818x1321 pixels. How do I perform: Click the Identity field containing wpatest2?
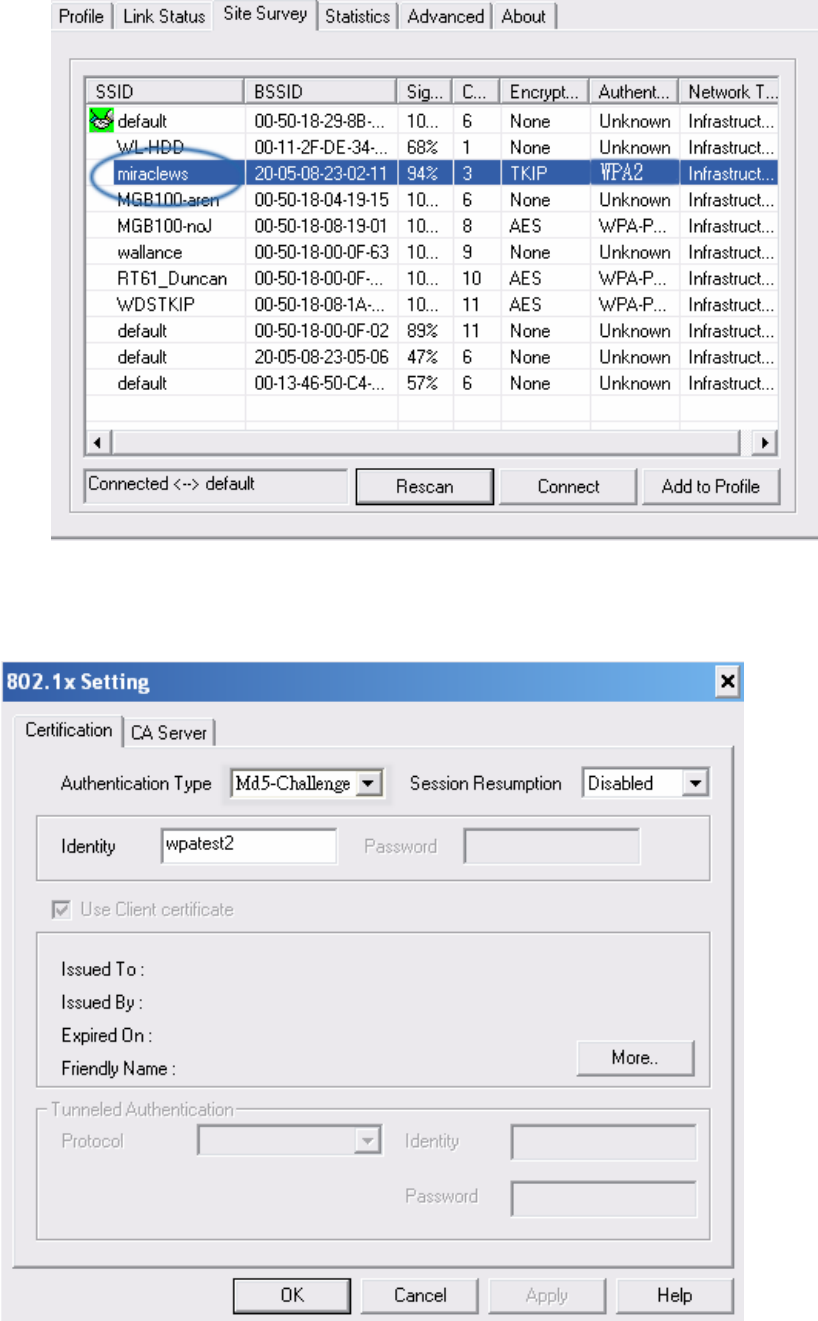pos(249,845)
